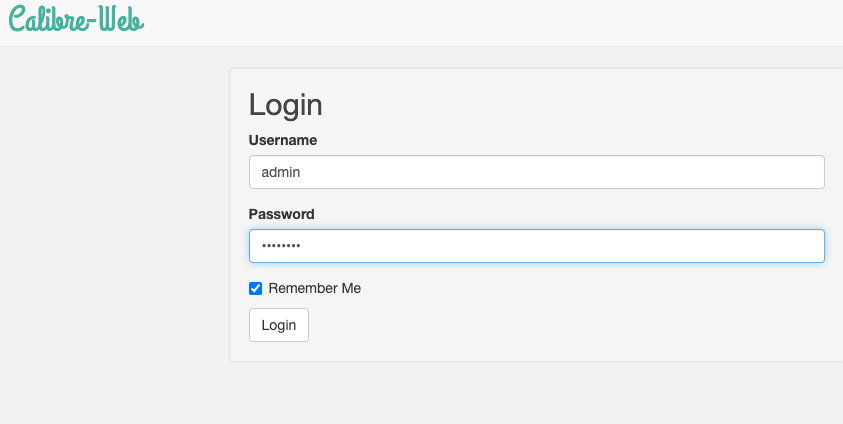Open the Calibre-Web logo home link
Screen dimensions: 843x424
76,18
